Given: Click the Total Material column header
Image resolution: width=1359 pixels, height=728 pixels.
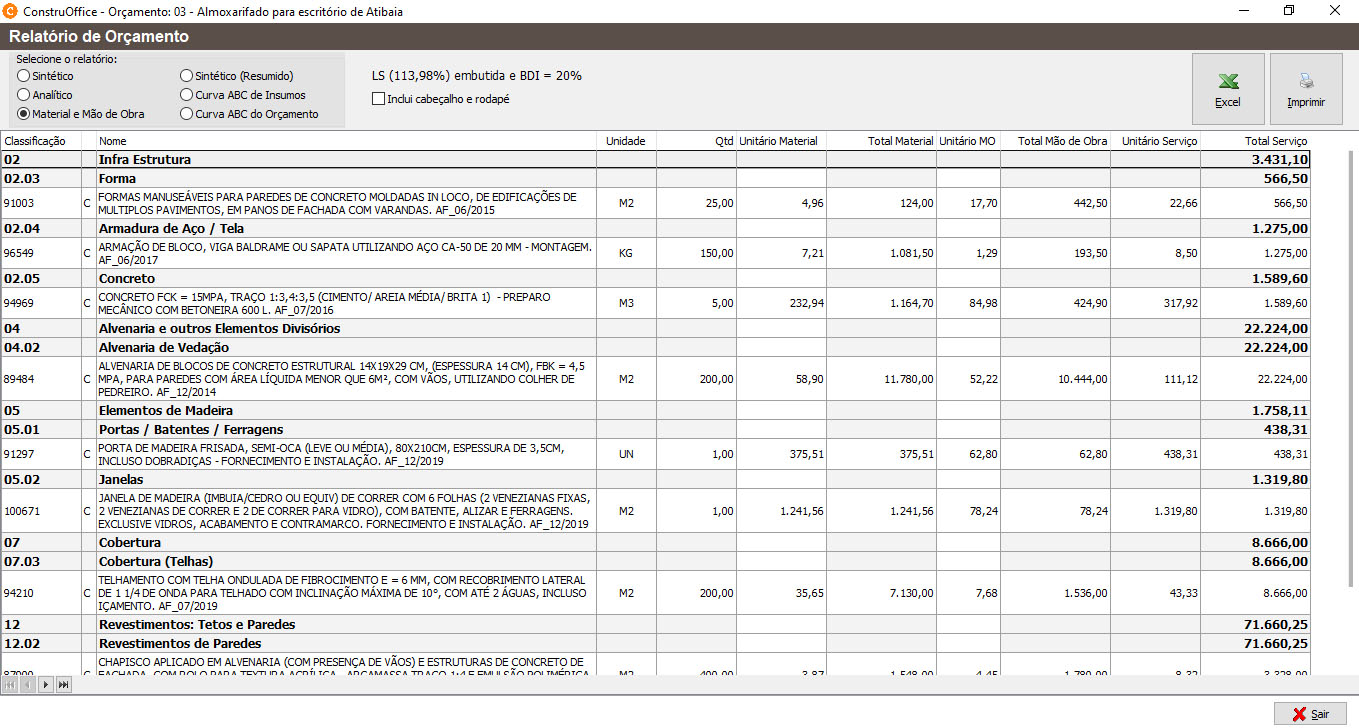Looking at the screenshot, I should tap(881, 141).
